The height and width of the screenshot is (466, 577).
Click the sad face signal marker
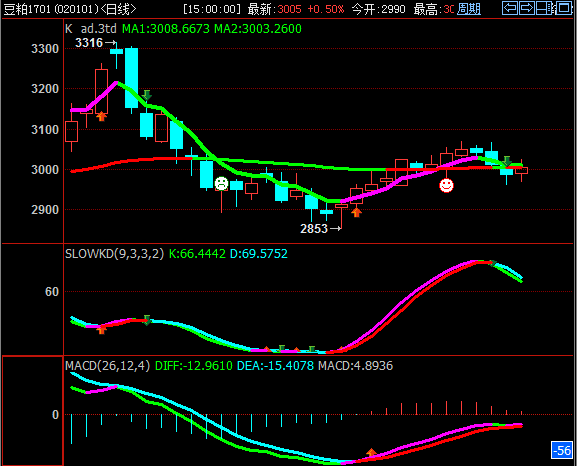click(222, 183)
